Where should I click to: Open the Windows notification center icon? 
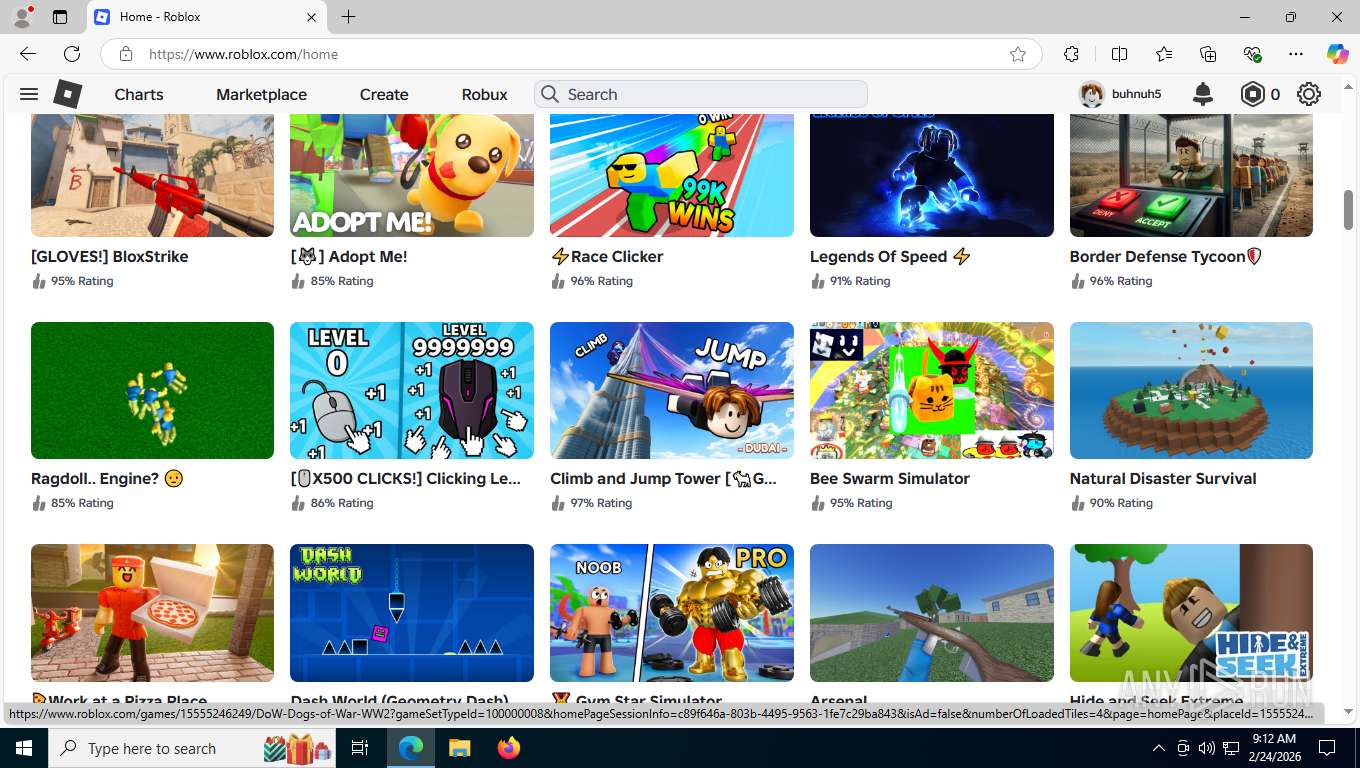pos(1326,748)
